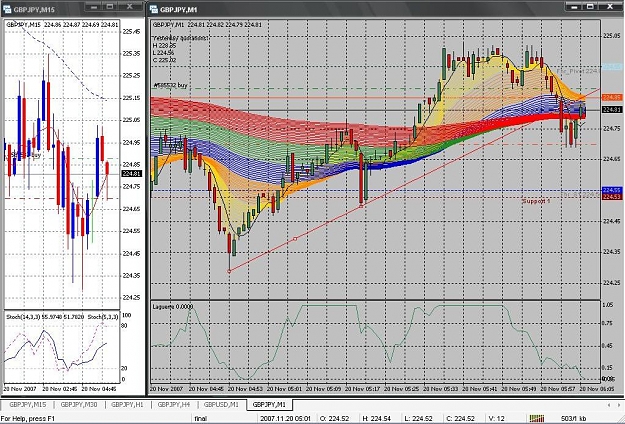625x424 pixels.
Task: Click the 'H: 224.54' high value
Action: click(x=378, y=419)
